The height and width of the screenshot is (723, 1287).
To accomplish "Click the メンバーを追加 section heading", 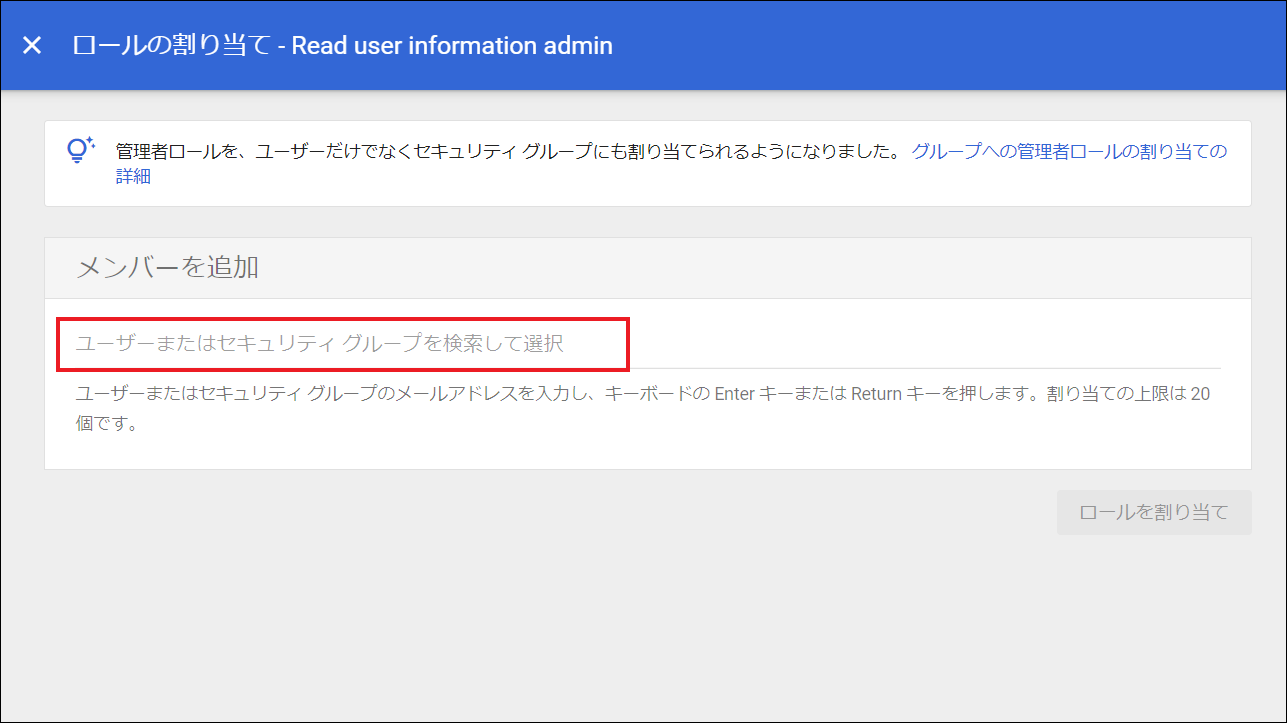I will (168, 267).
